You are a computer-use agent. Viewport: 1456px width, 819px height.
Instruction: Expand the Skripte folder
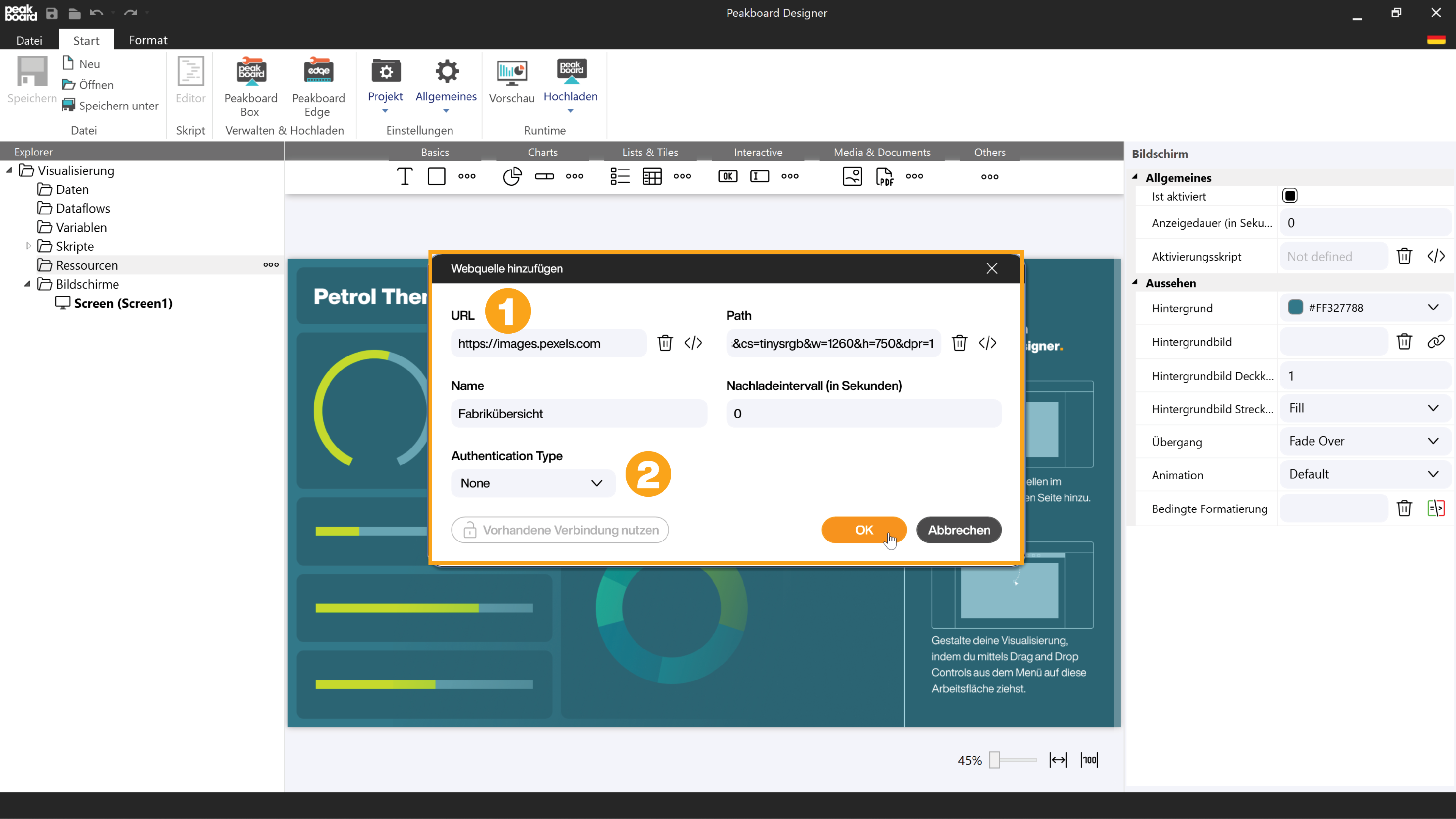28,246
